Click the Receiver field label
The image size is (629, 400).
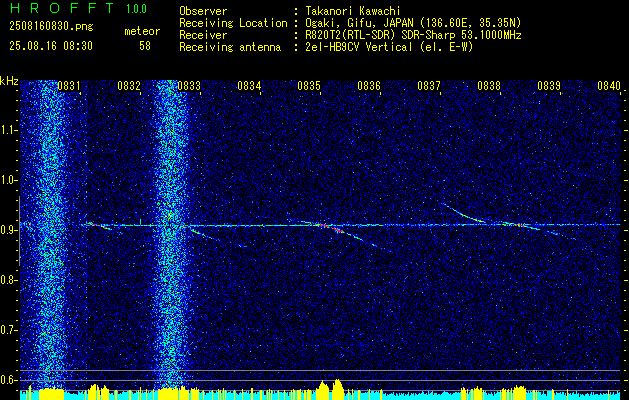point(203,35)
